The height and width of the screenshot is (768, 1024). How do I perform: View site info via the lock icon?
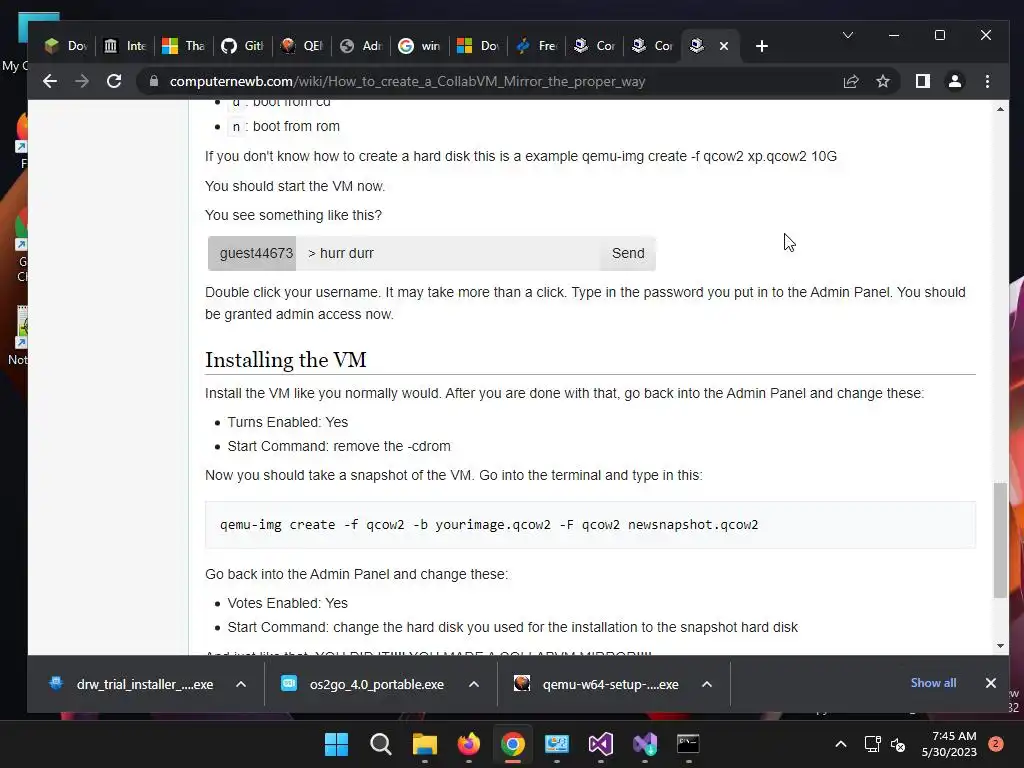coord(154,81)
